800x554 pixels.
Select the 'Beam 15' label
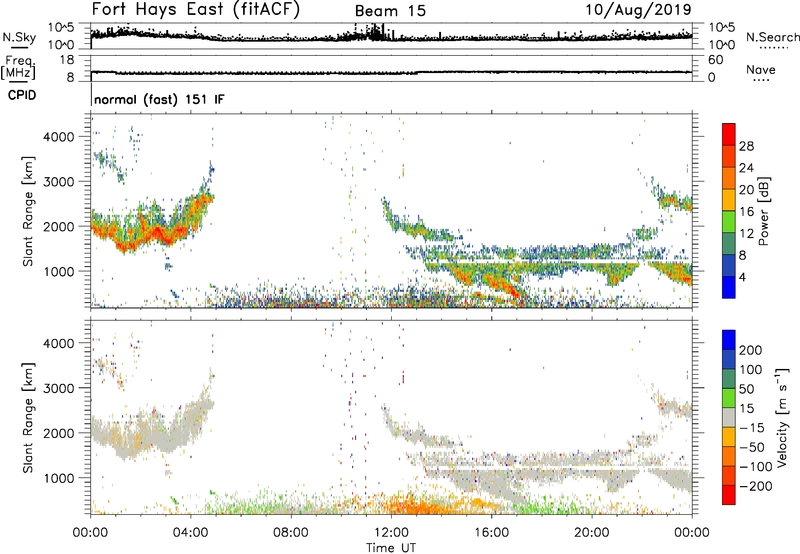(390, 11)
